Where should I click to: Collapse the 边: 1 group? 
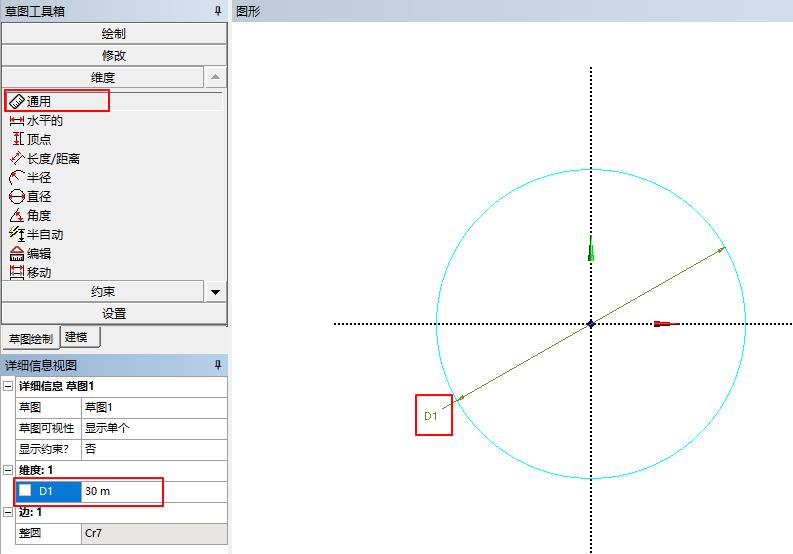coord(8,512)
